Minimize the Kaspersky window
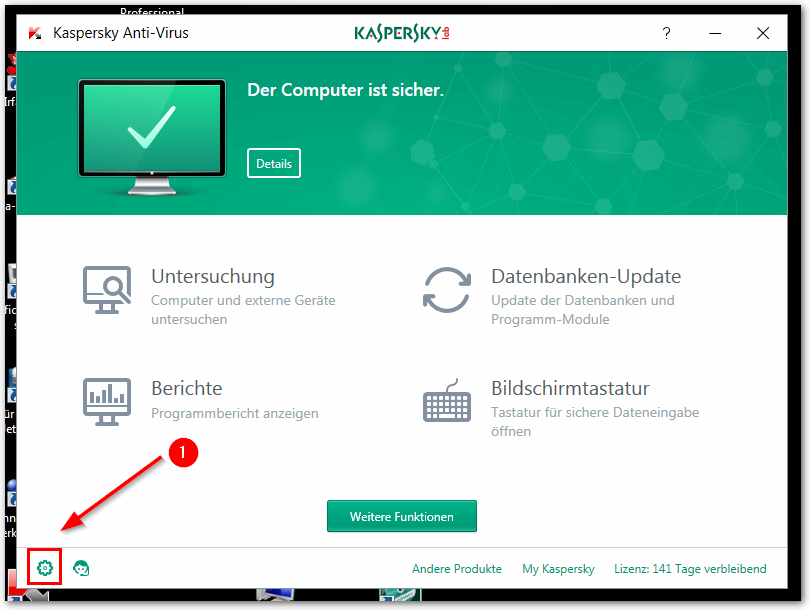This screenshot has height=610, width=810. (715, 34)
